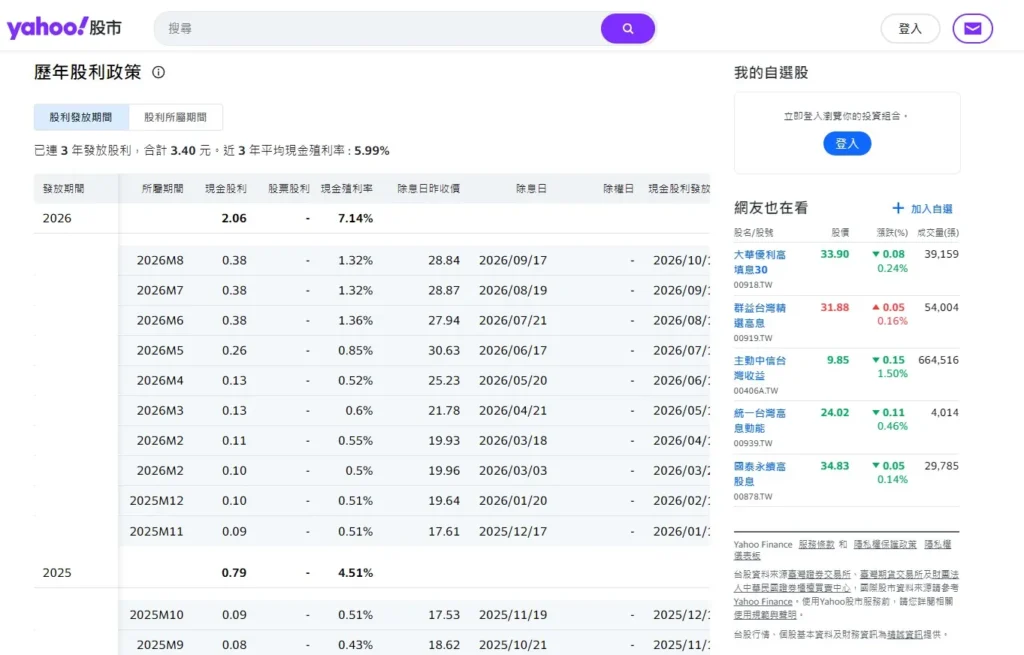Click the 33.90 price of 大華優利高填息30

[835, 254]
